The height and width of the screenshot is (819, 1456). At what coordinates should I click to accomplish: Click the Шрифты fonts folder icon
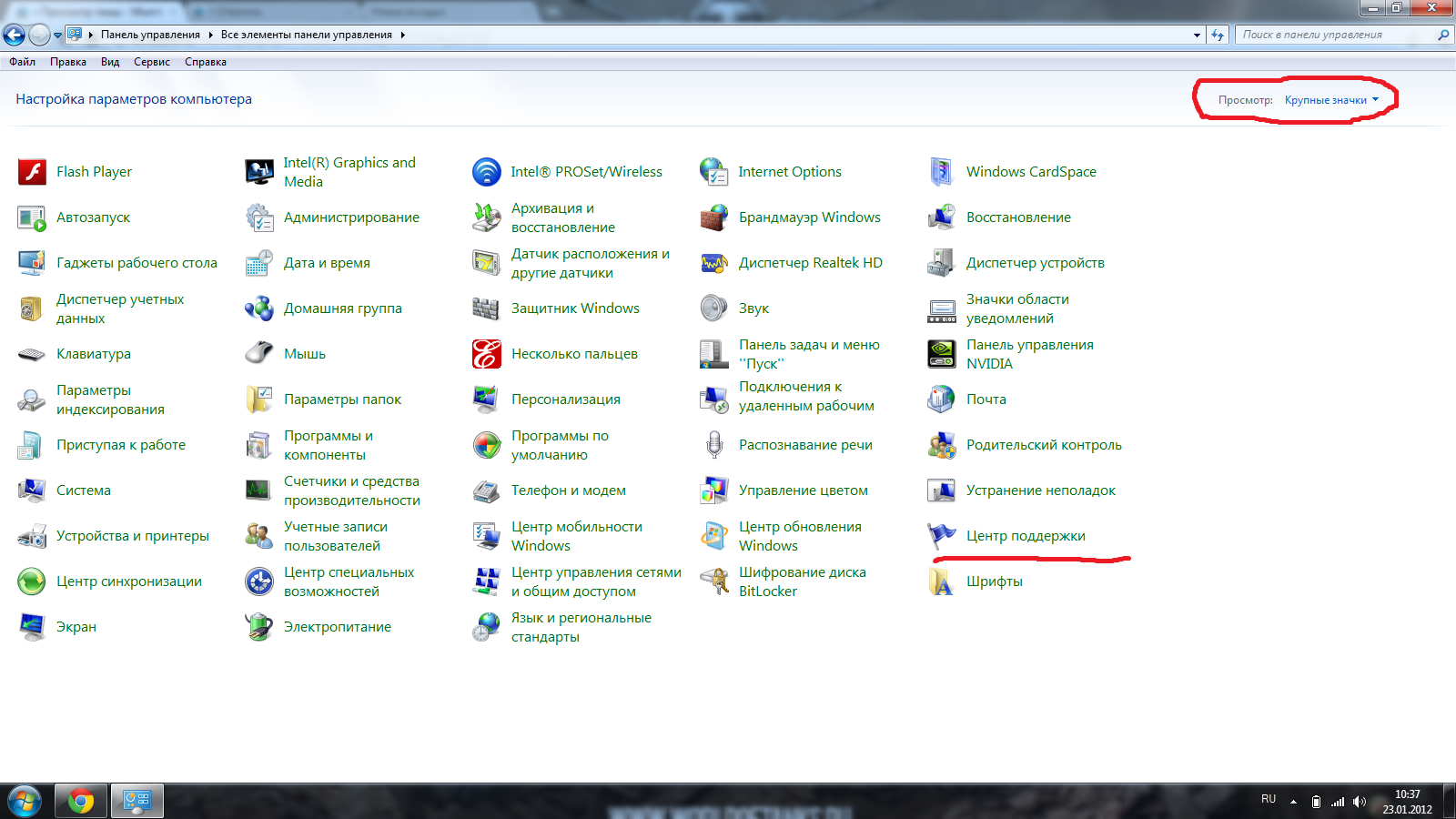pos(942,581)
